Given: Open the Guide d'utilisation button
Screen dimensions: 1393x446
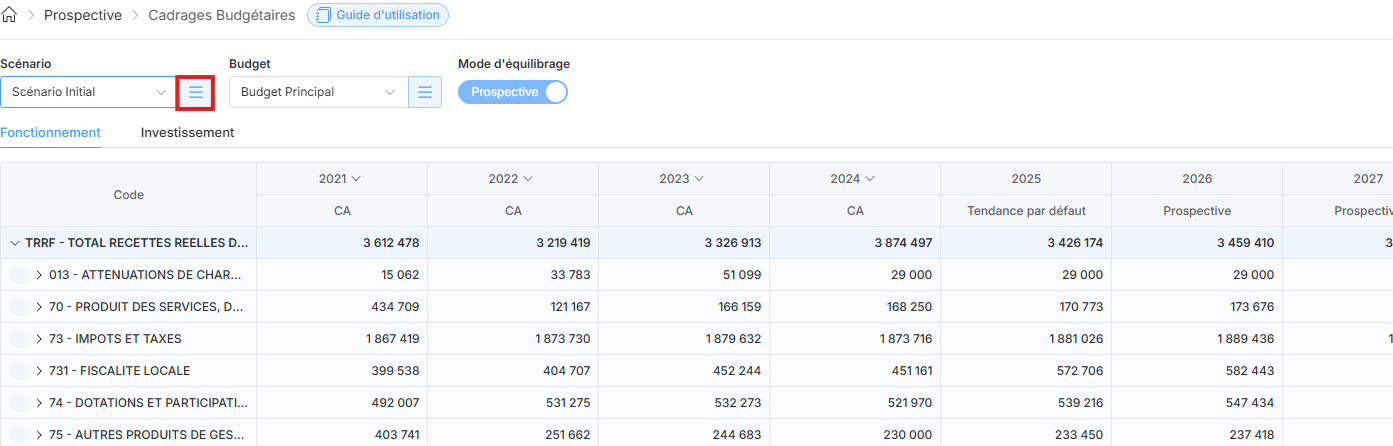Looking at the screenshot, I should [x=378, y=15].
